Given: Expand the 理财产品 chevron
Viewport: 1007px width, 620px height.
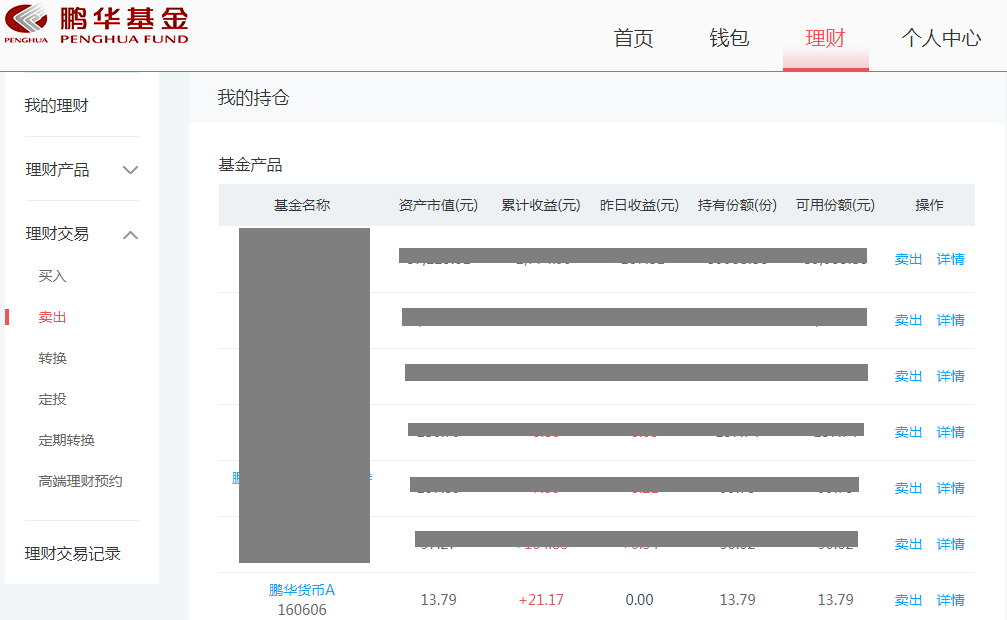Looking at the screenshot, I should pyautogui.click(x=130, y=170).
